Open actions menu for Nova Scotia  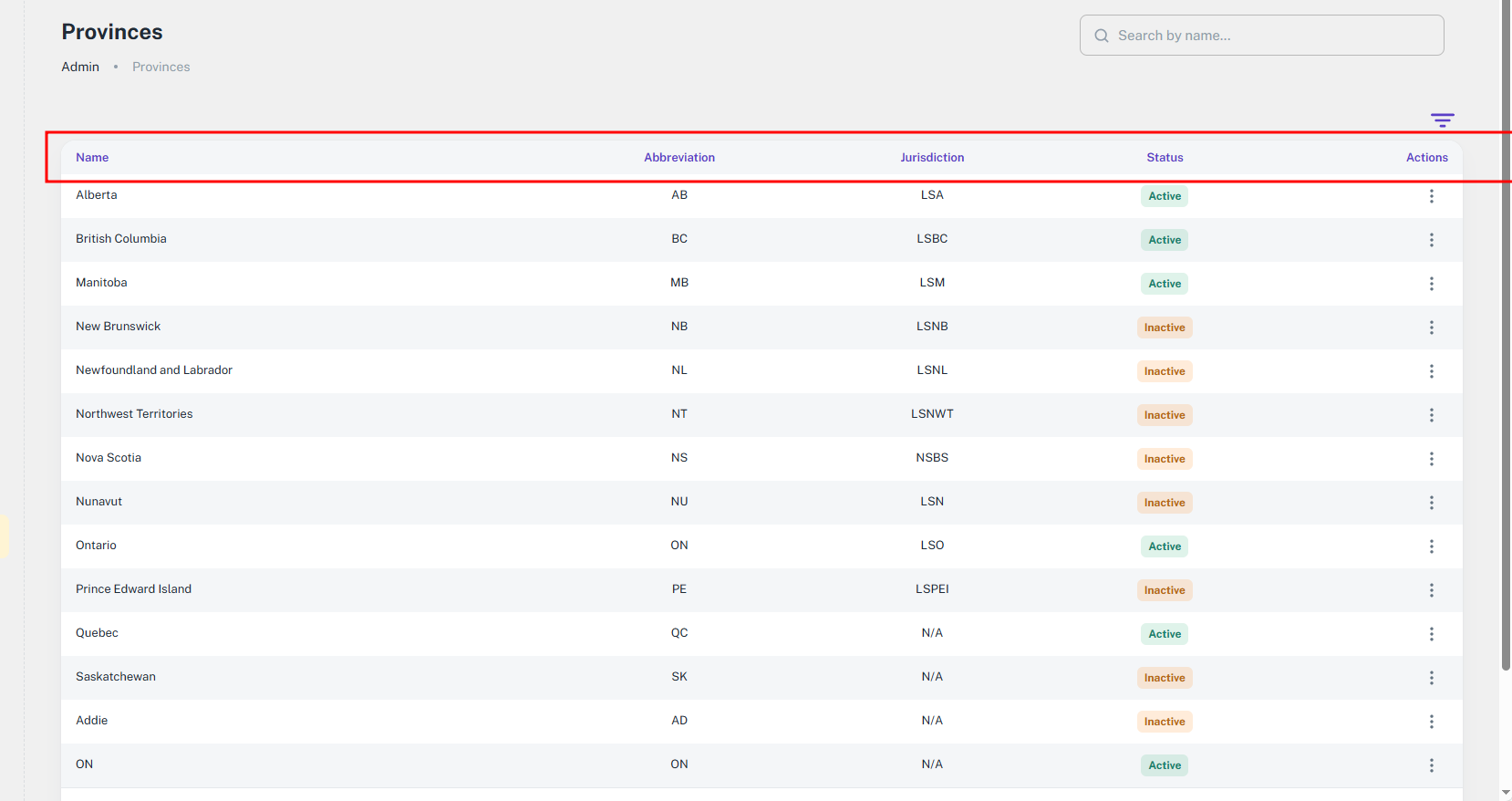[x=1431, y=459]
